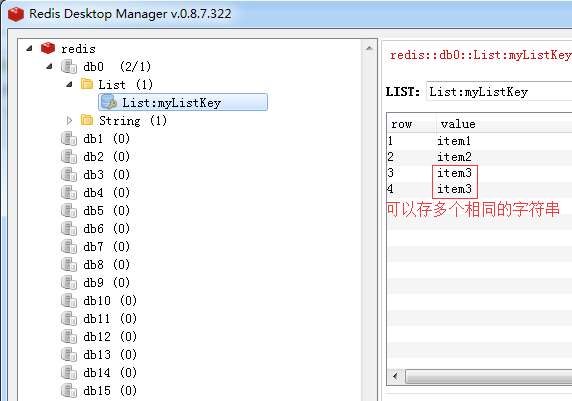Select row number 2 cell
Viewport: 572px width, 401px height.
point(390,157)
